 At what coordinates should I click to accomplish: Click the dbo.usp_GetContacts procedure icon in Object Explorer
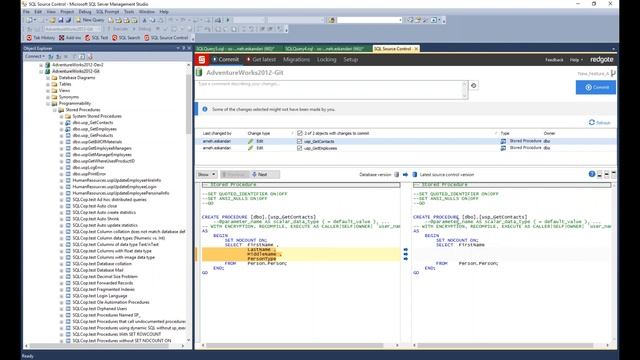(68, 122)
